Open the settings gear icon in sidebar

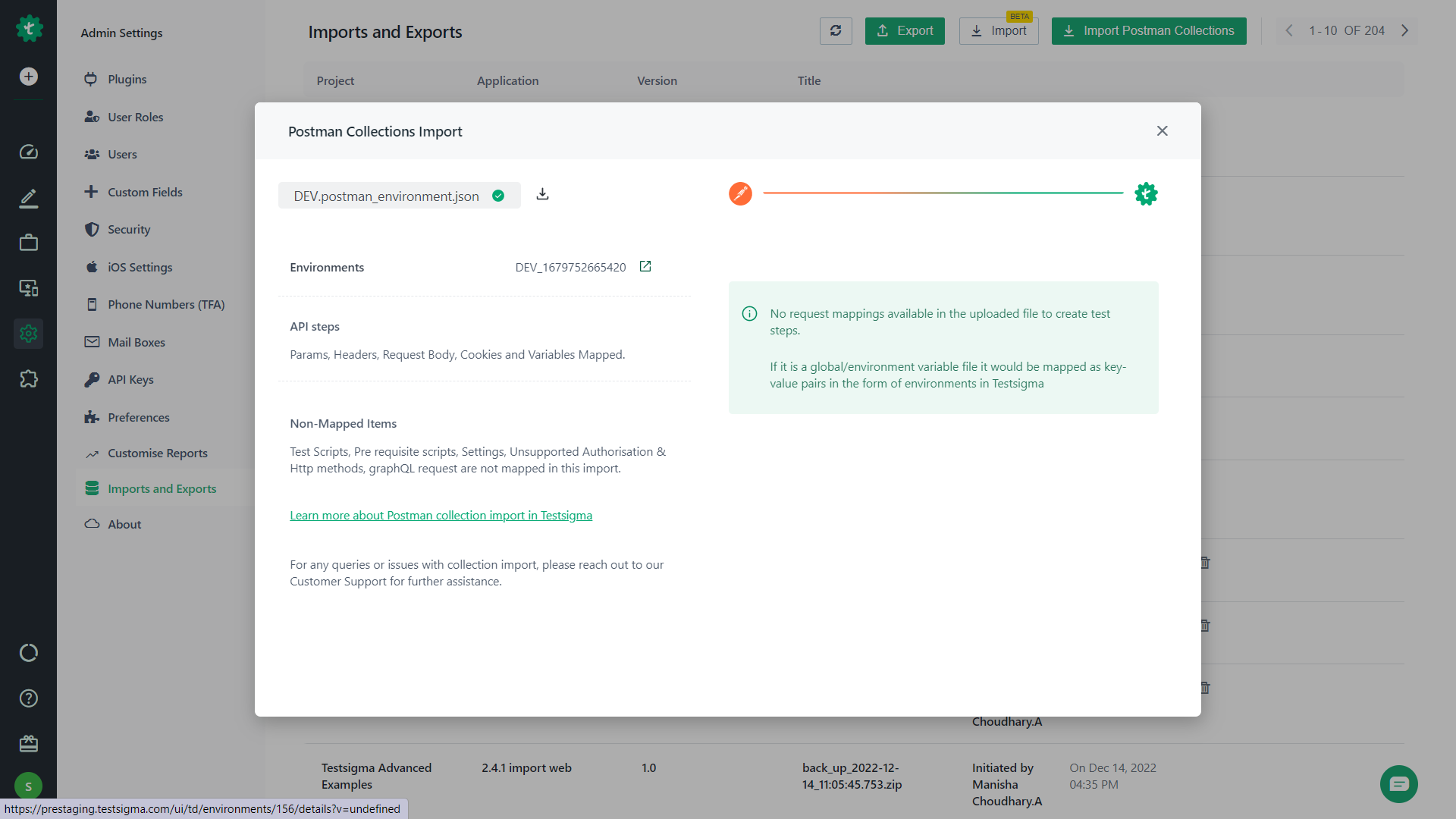click(29, 334)
